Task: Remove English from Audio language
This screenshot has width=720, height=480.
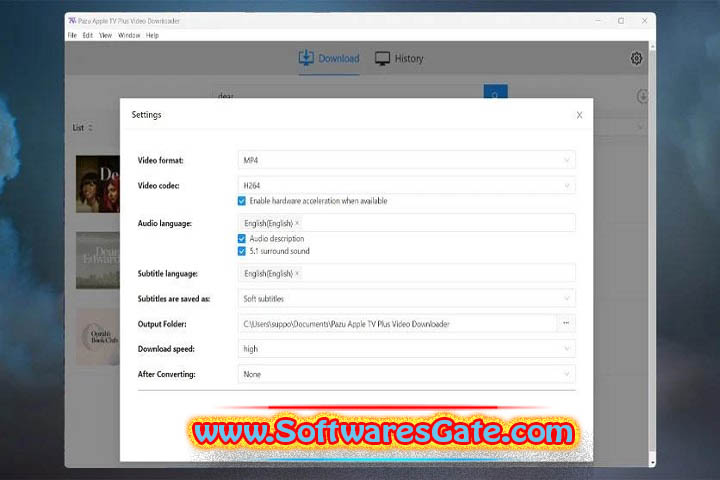Action: click(x=297, y=223)
